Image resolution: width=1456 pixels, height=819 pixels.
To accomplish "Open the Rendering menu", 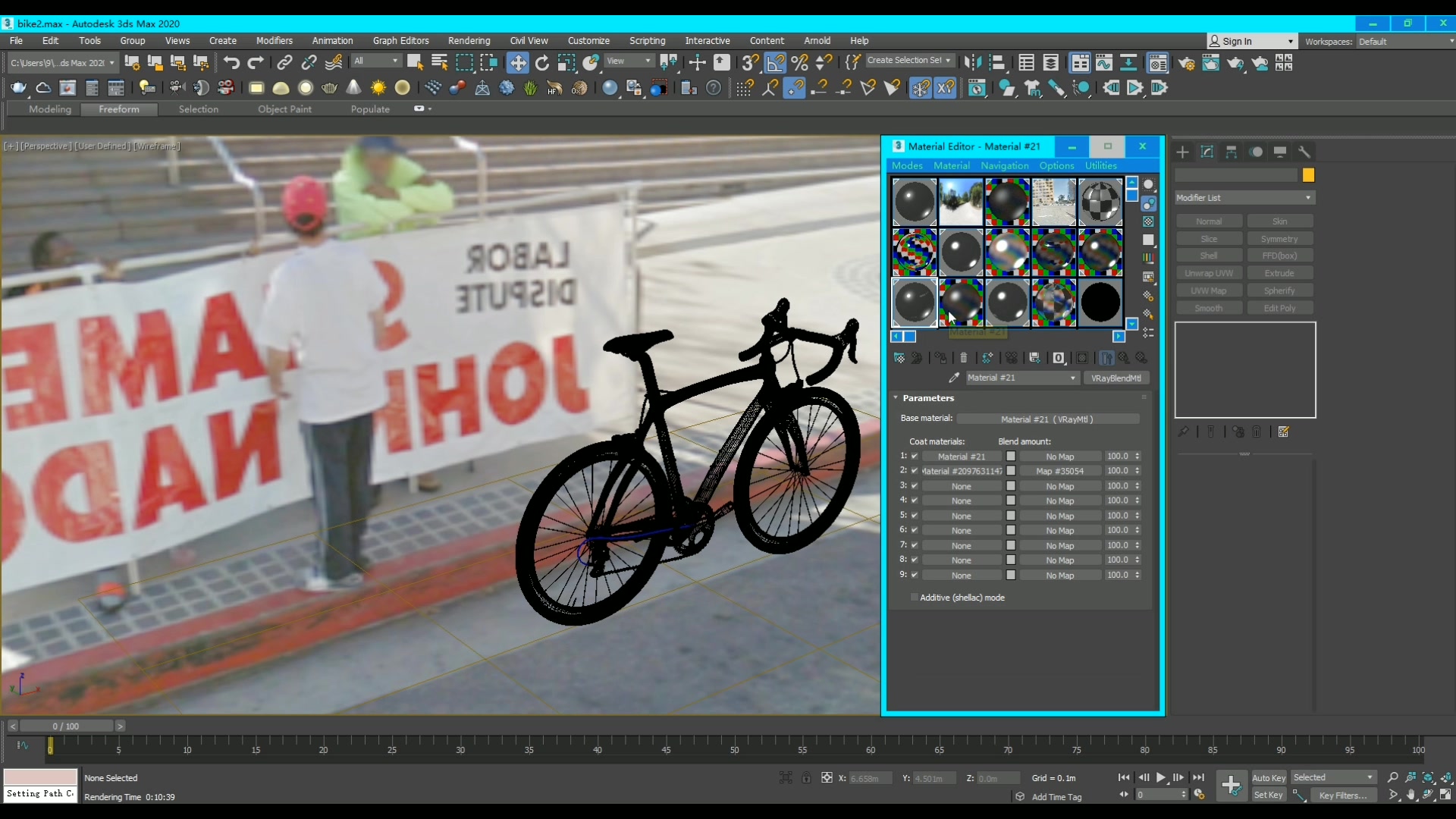I will [x=469, y=41].
